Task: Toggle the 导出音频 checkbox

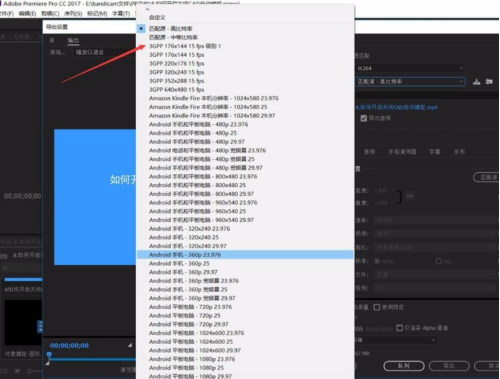Action: pos(364,118)
